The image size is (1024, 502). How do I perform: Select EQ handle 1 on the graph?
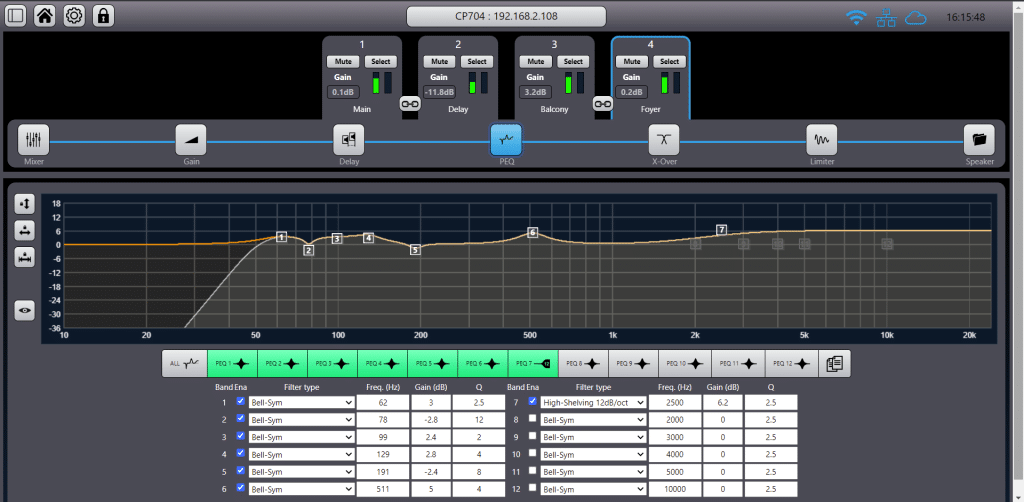click(x=281, y=237)
